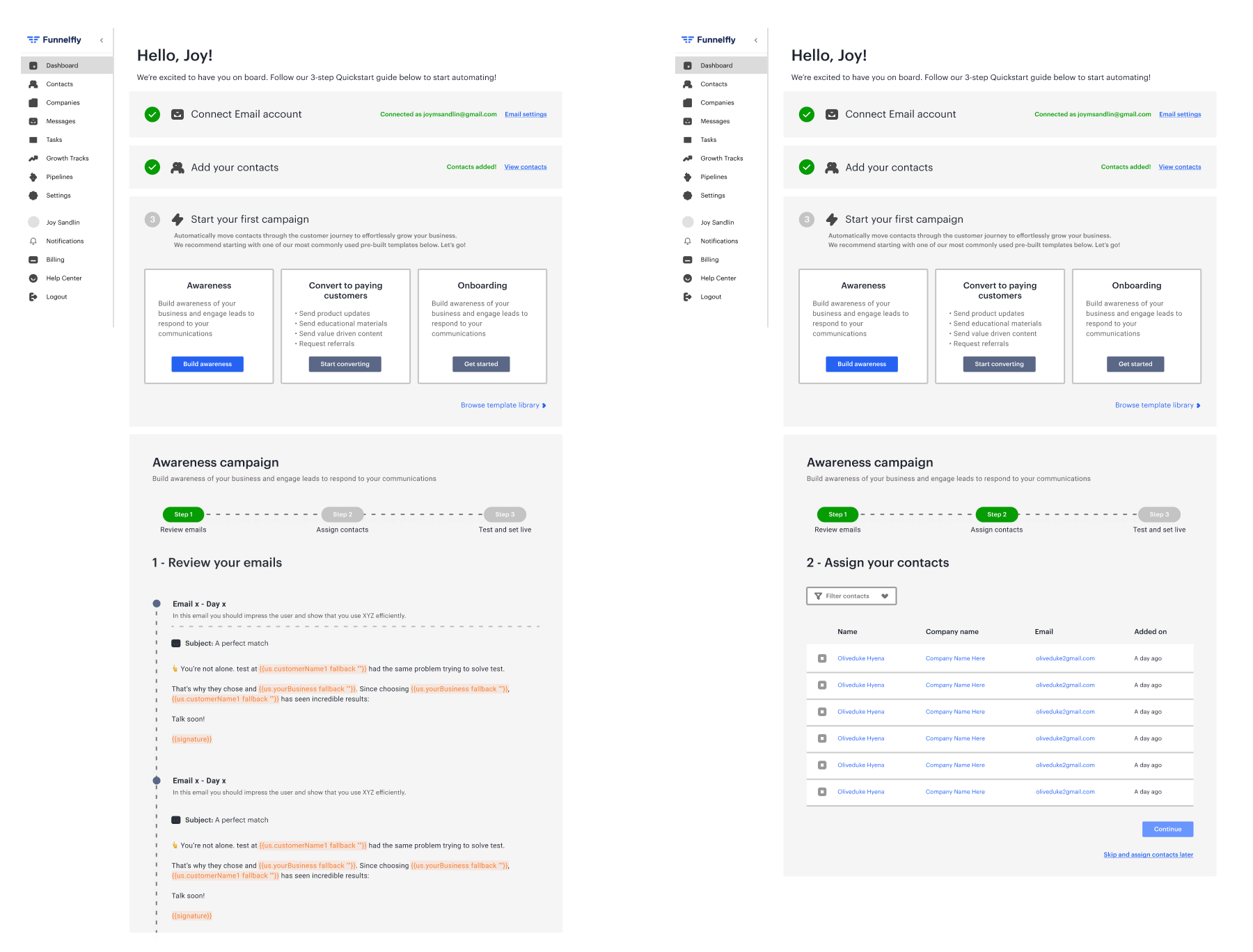Collapse the sidebar using the right screen's chevron
Image resolution: width=1253 pixels, height=952 pixels.
pyautogui.click(x=756, y=40)
